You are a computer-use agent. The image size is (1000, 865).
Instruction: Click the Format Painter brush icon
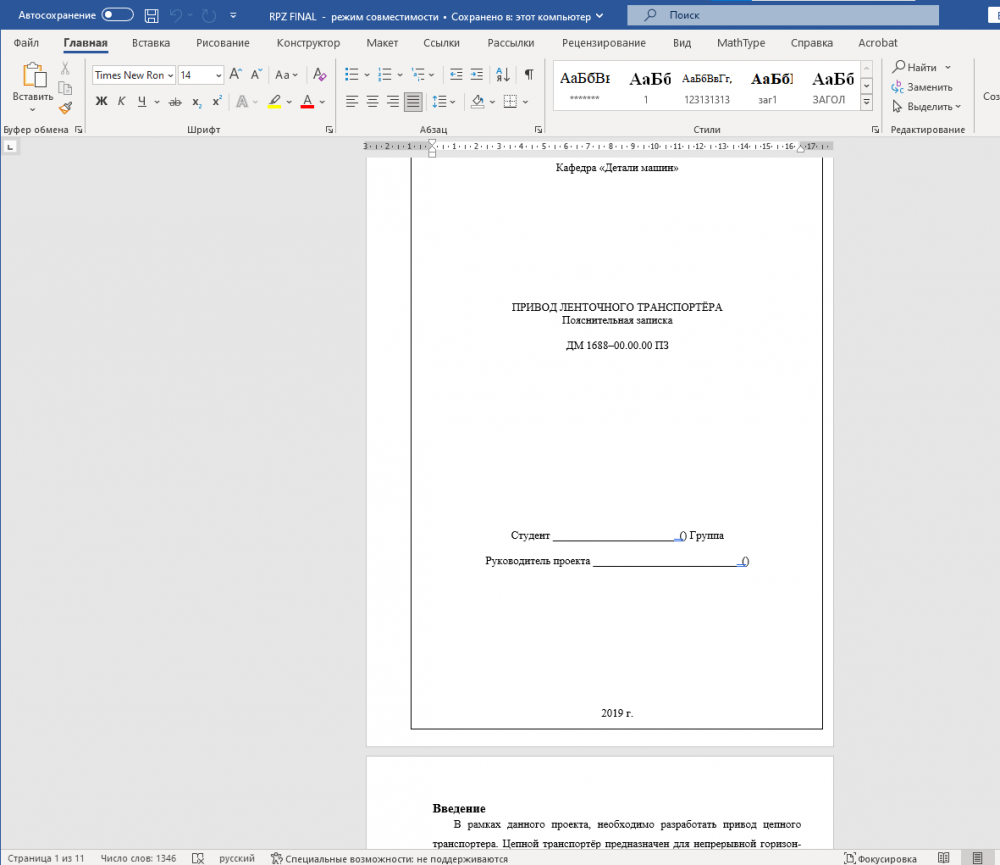[x=65, y=108]
